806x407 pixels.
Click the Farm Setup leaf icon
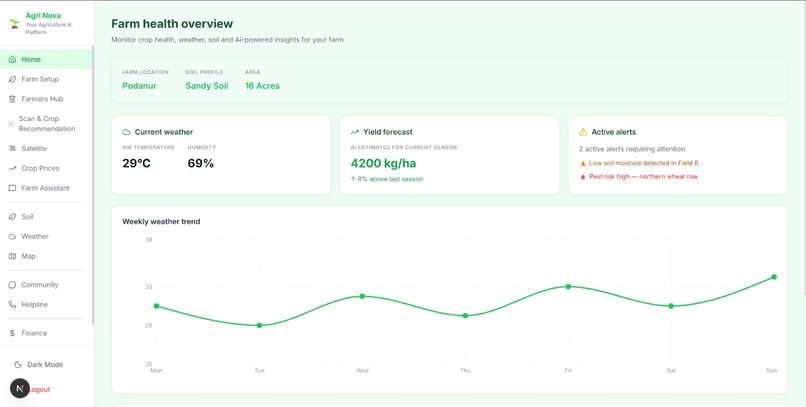[x=12, y=79]
